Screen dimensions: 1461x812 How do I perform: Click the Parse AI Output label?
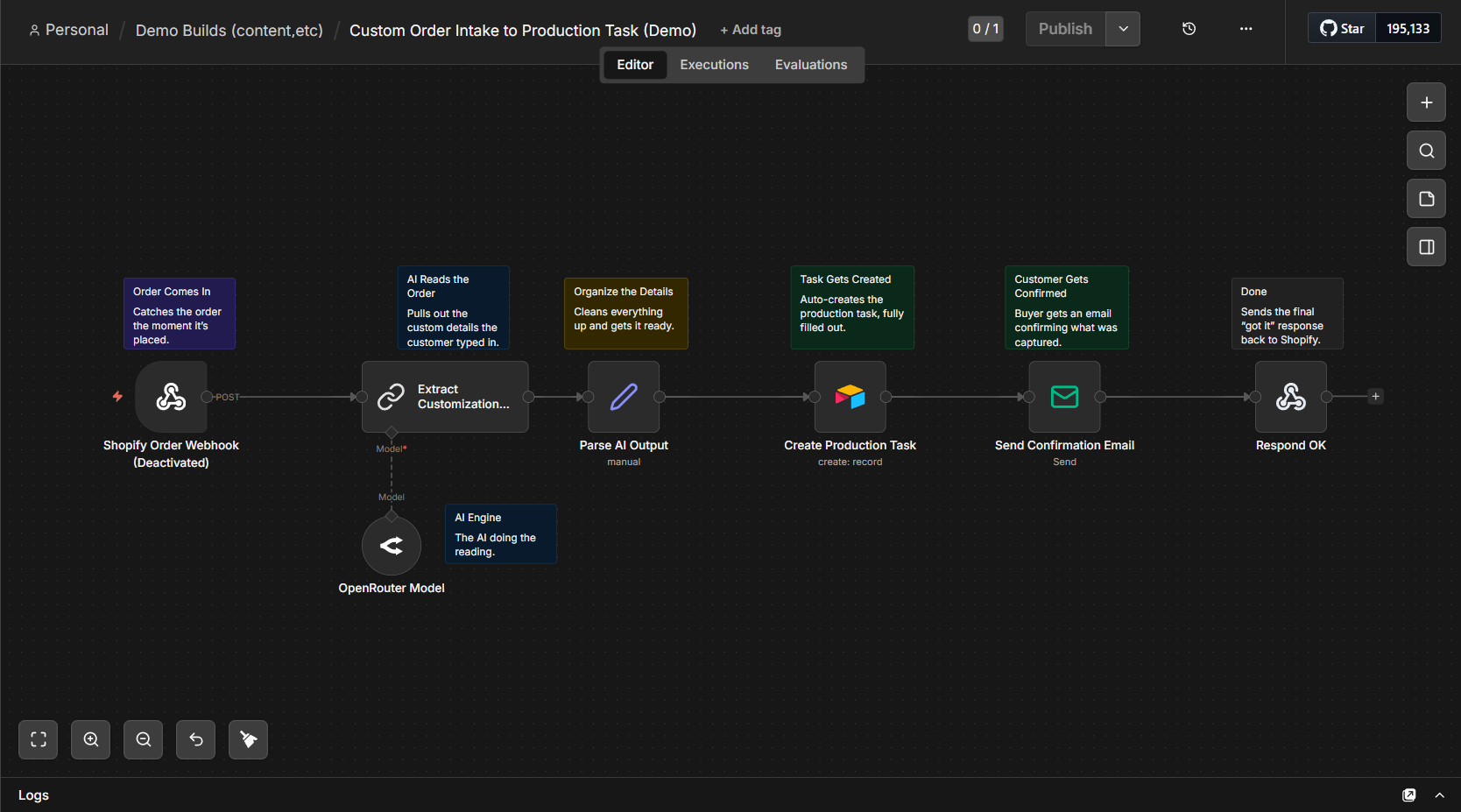pos(624,445)
